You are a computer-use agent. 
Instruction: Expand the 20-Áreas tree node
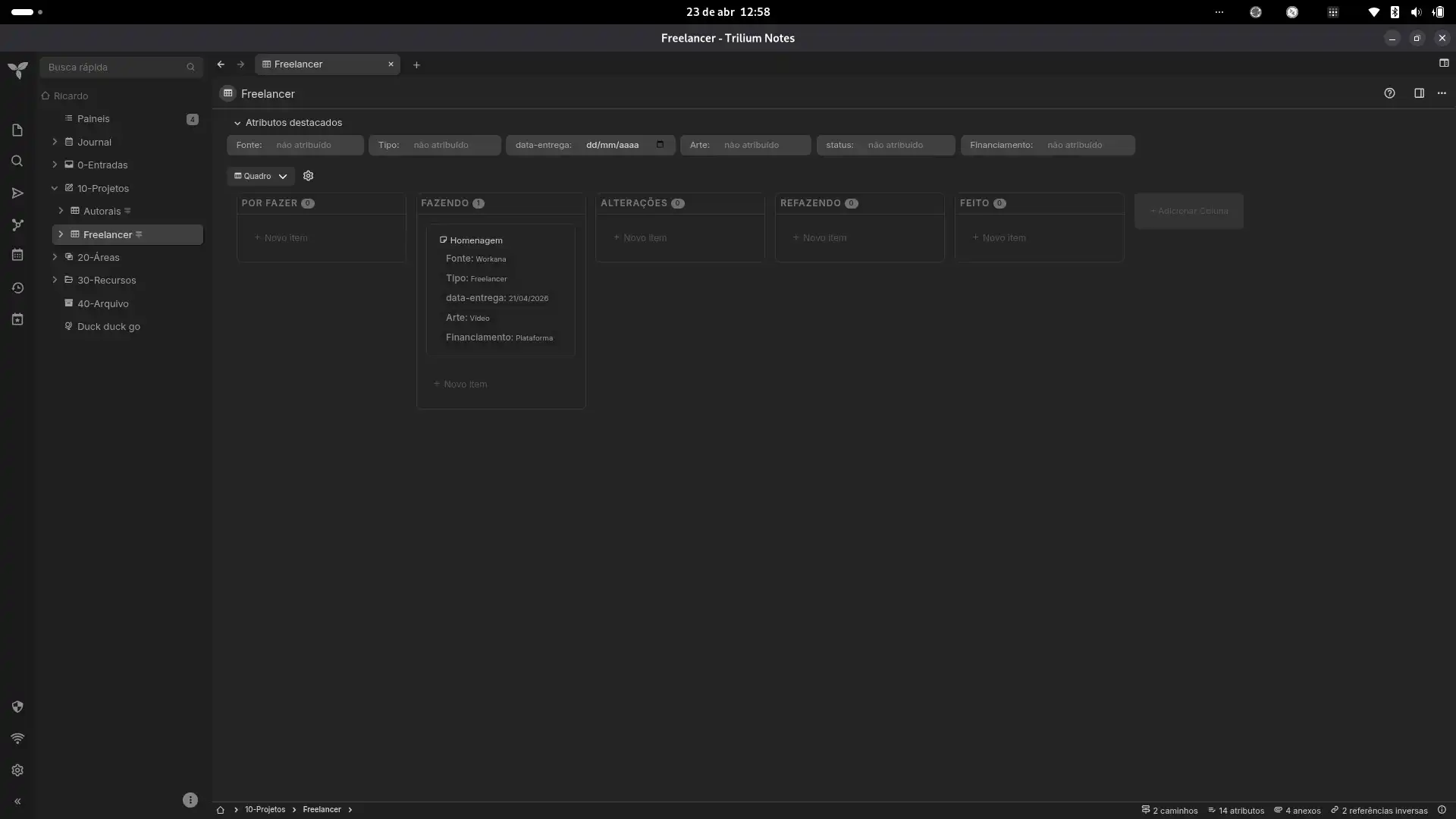tap(55, 257)
